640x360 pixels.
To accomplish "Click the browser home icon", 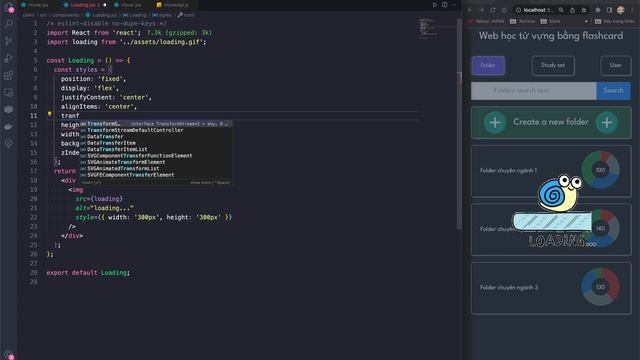I will [x=504, y=10].
